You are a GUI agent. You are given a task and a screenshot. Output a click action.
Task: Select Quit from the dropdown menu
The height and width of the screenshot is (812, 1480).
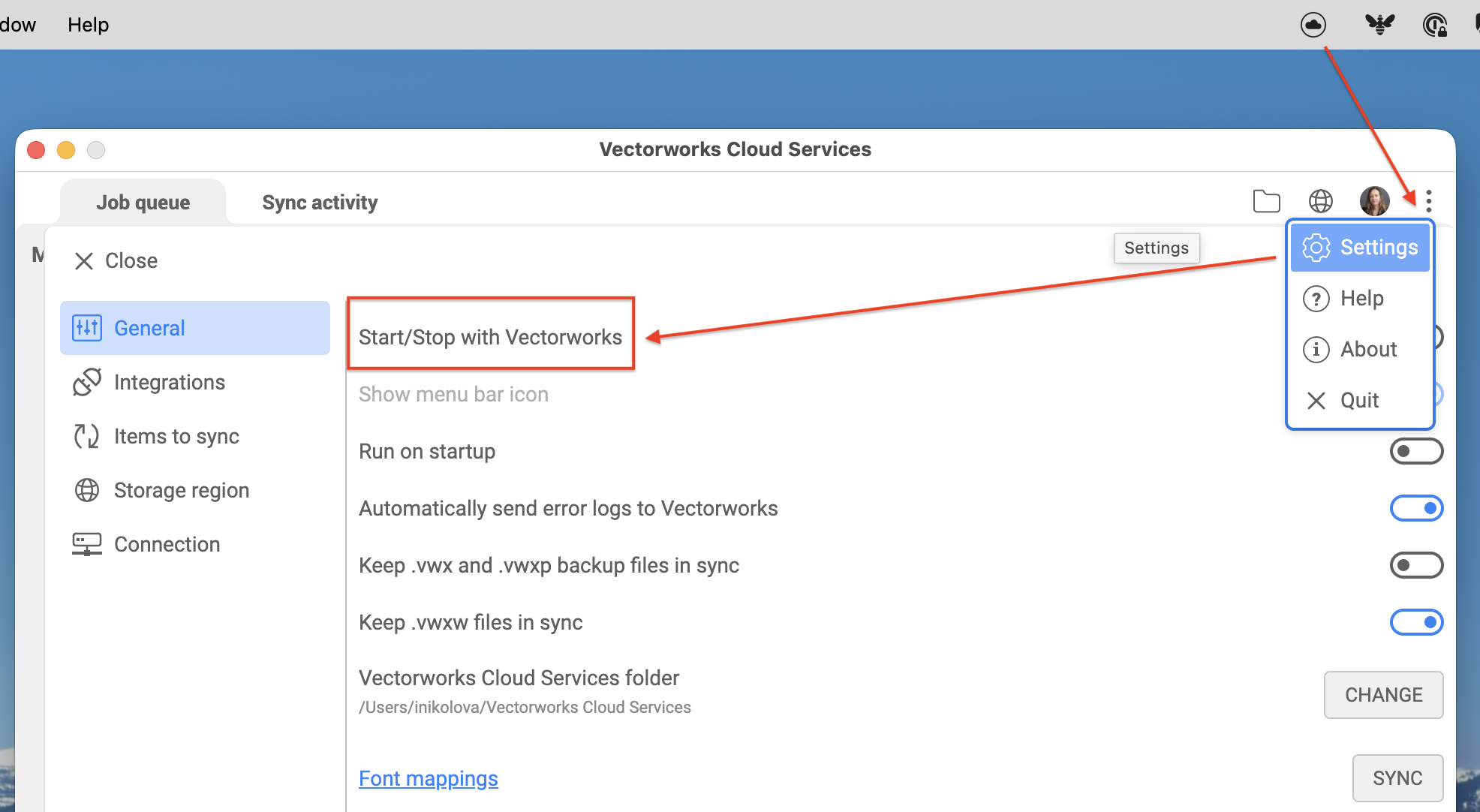(1360, 401)
